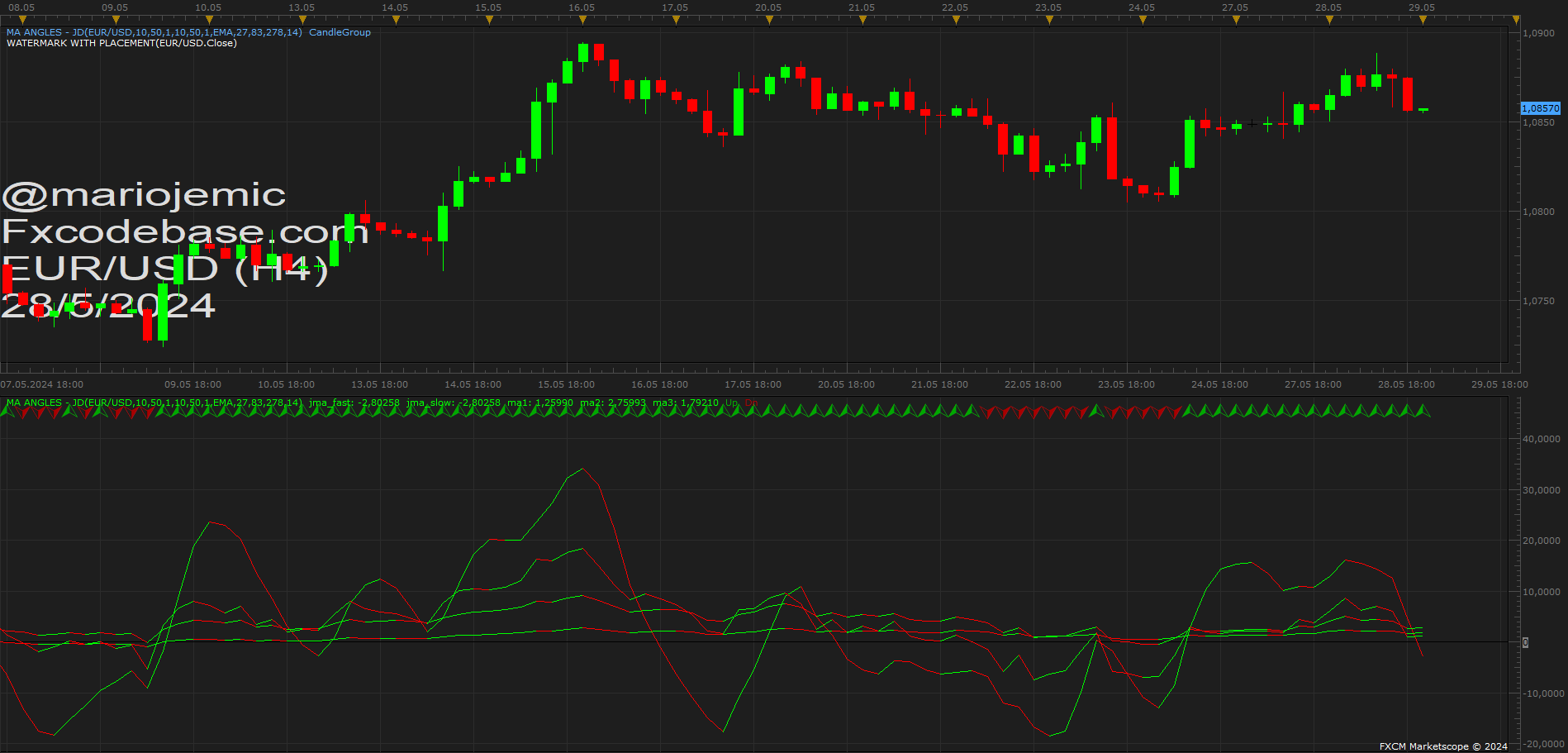This screenshot has width=1568, height=753.
Task: Click the ma3: 1,79210 label
Action: [686, 403]
